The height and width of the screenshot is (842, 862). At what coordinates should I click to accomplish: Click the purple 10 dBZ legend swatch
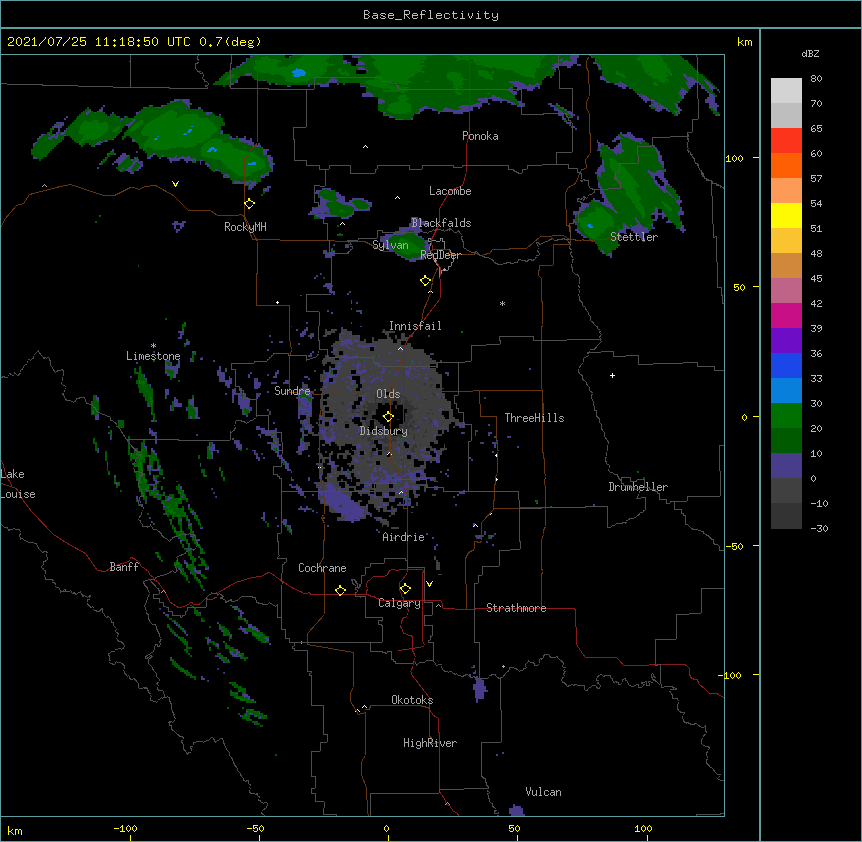[x=786, y=466]
